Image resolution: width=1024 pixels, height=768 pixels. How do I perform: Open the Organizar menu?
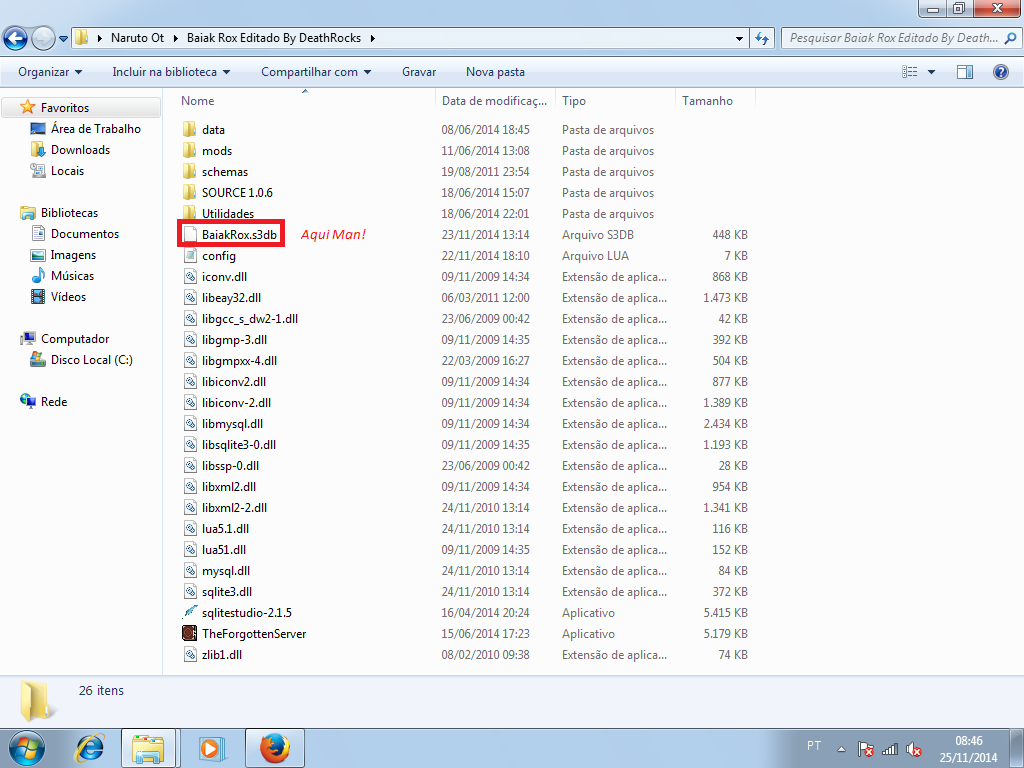(50, 72)
